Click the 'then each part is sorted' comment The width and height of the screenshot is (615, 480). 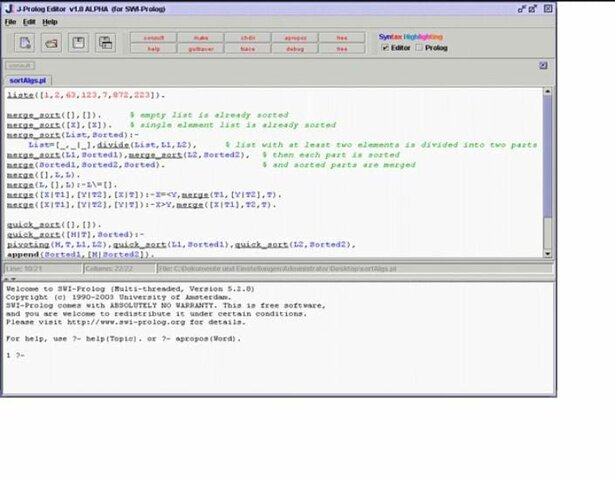[x=331, y=155]
